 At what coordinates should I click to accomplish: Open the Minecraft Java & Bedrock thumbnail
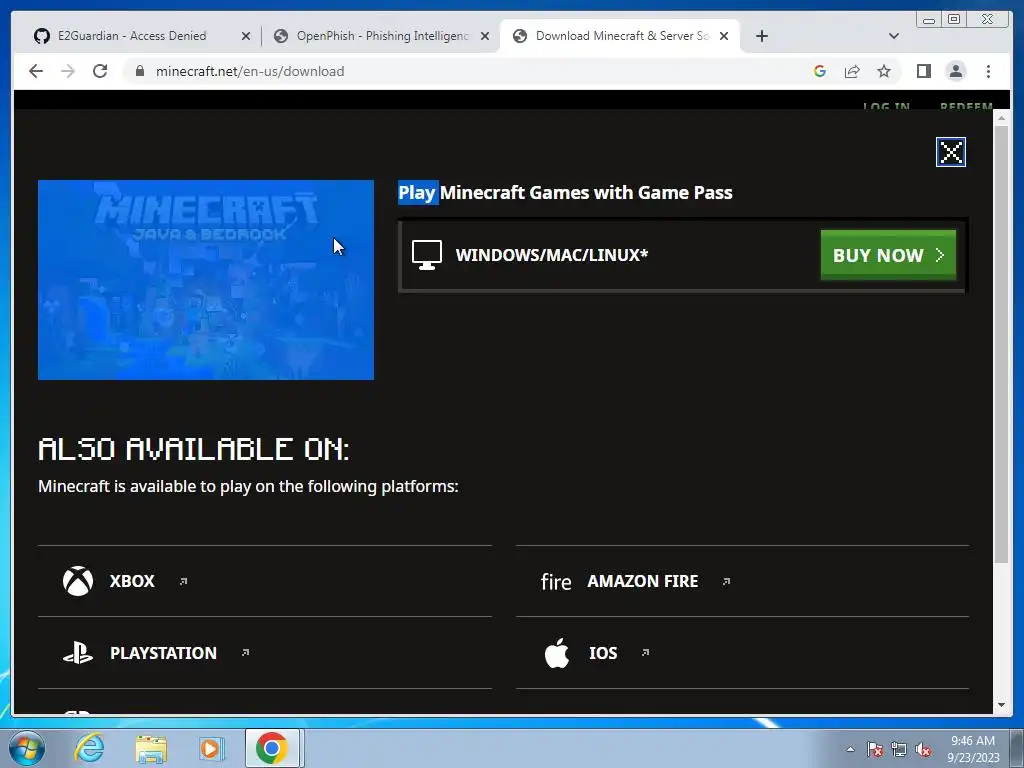coord(206,280)
